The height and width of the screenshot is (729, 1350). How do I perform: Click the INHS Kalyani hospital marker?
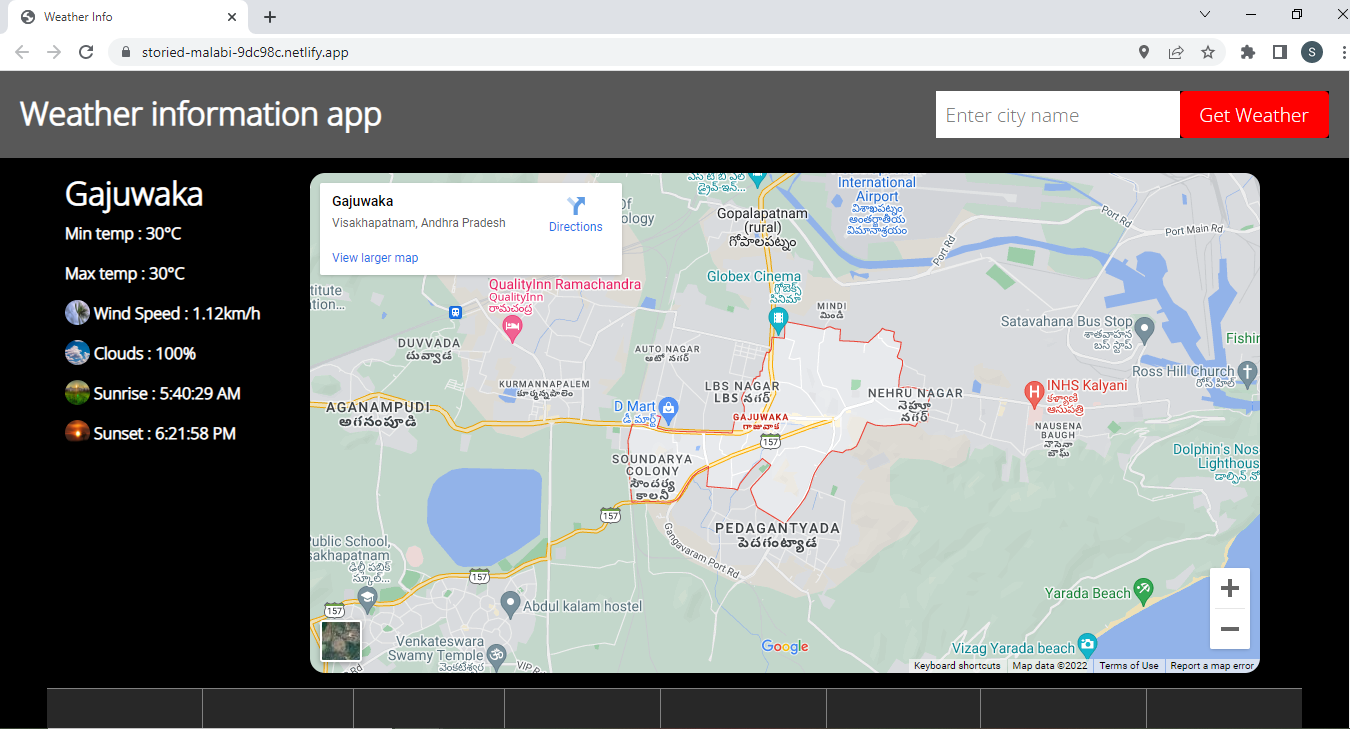coord(1034,393)
